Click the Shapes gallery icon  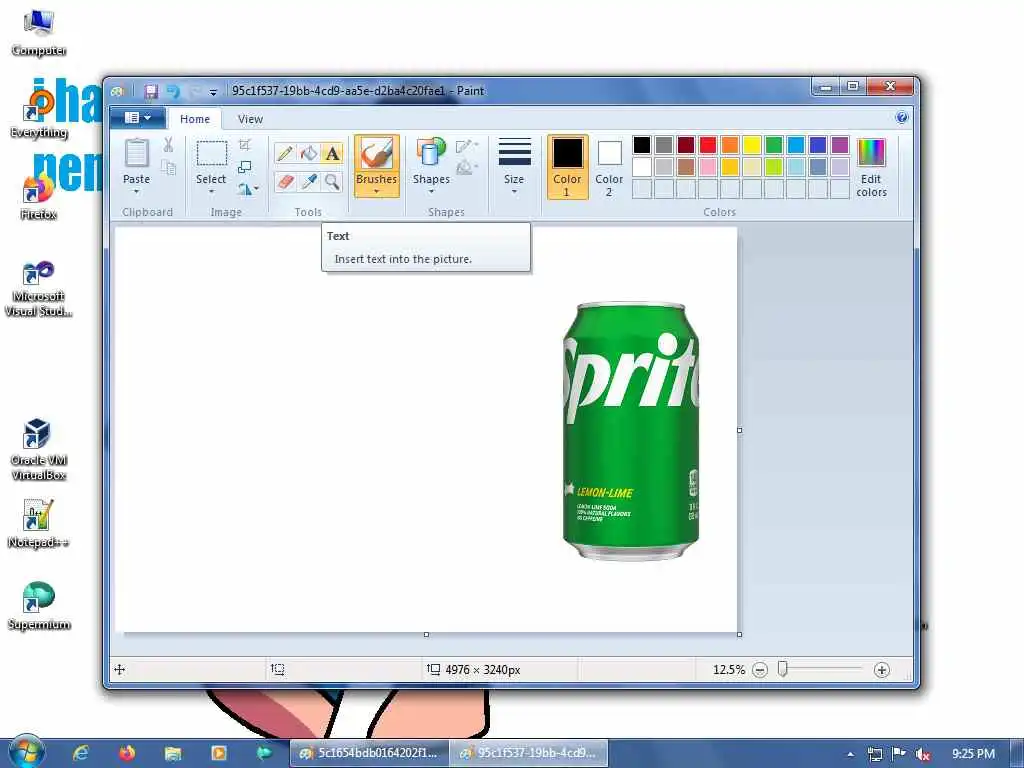pyautogui.click(x=431, y=152)
